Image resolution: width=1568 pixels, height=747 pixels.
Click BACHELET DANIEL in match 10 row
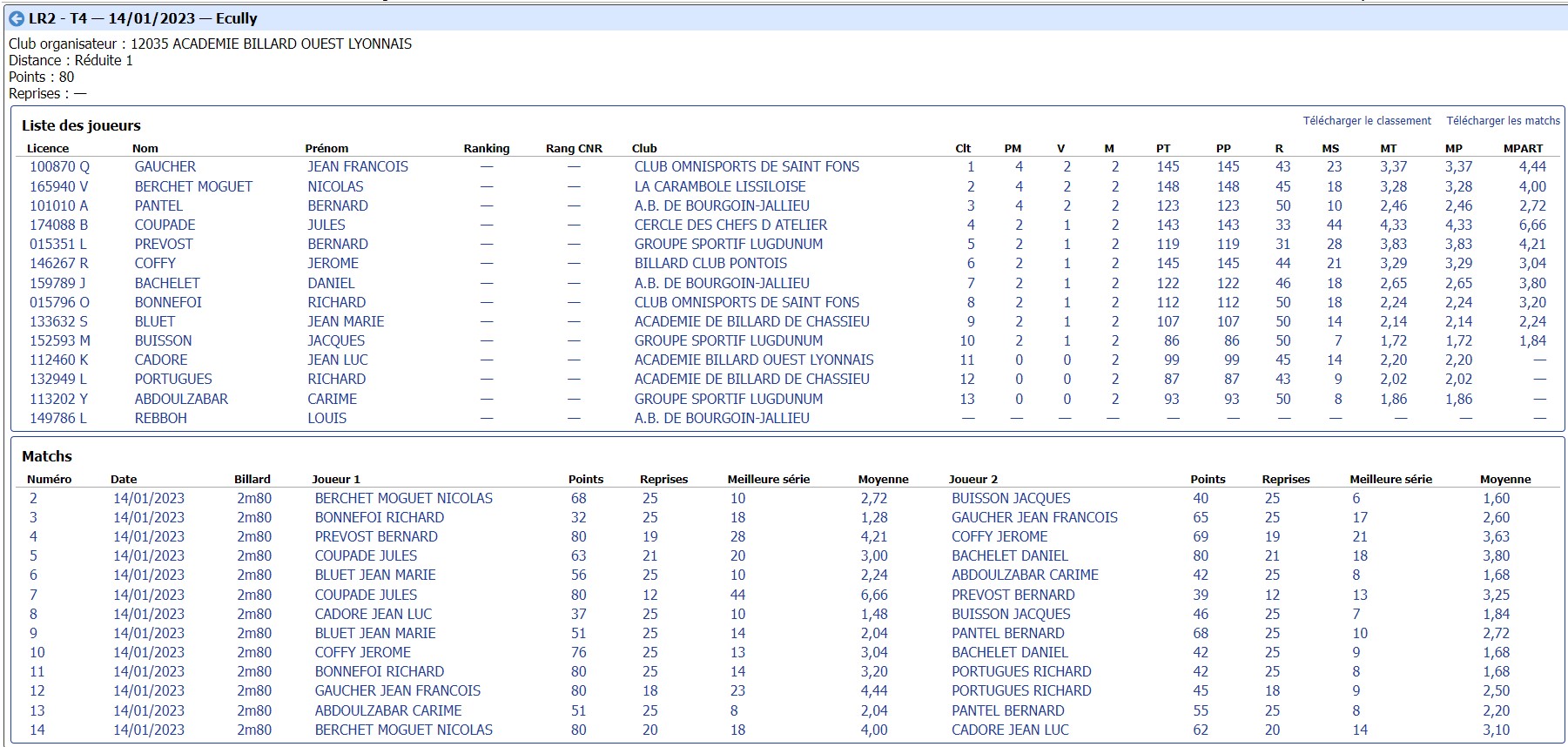(1009, 652)
